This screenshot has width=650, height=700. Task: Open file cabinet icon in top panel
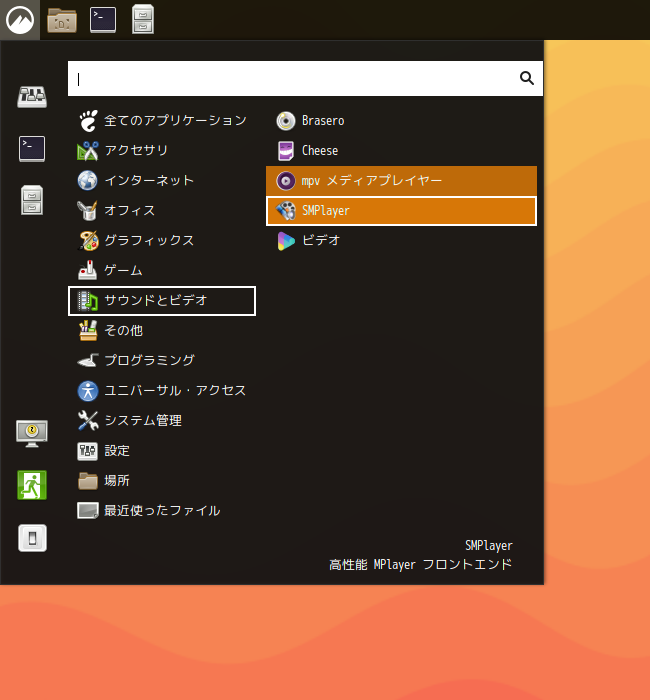coord(143,20)
